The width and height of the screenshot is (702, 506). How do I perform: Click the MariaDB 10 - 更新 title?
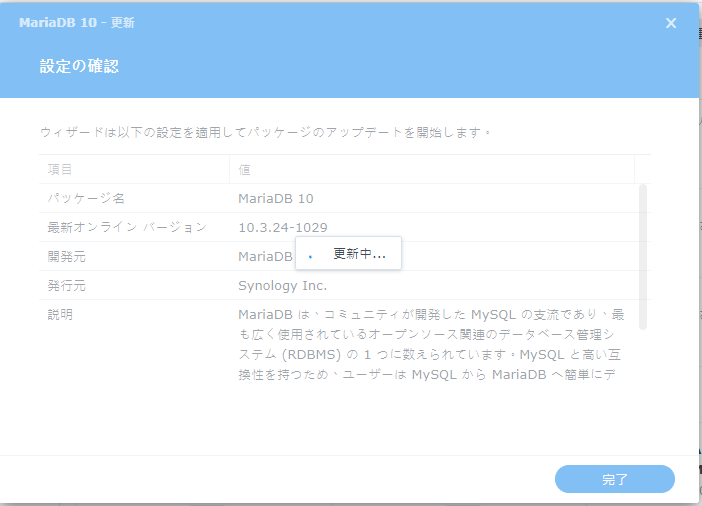77,22
